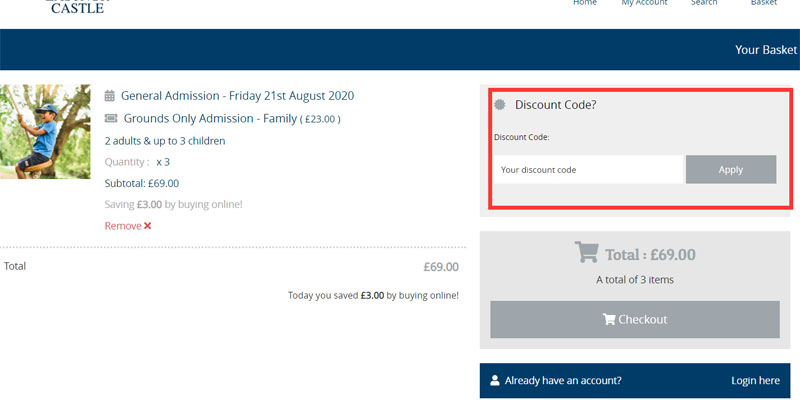800x400 pixels.
Task: Open the boy on swing product thumbnail
Action: click(x=45, y=132)
